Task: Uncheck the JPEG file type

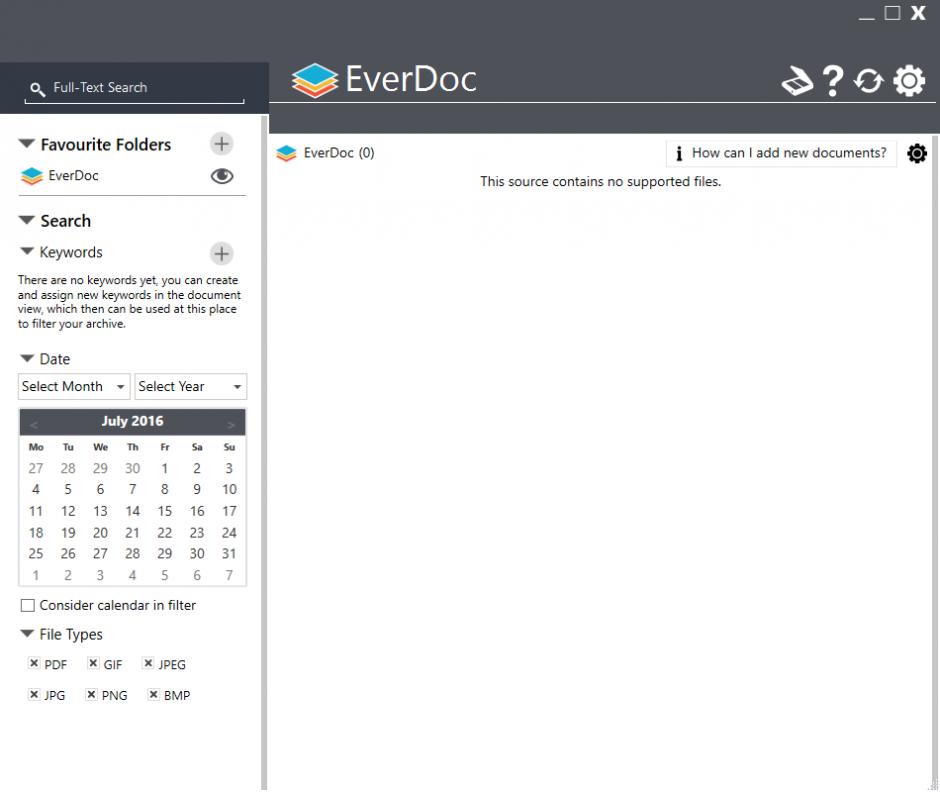Action: pos(148,663)
